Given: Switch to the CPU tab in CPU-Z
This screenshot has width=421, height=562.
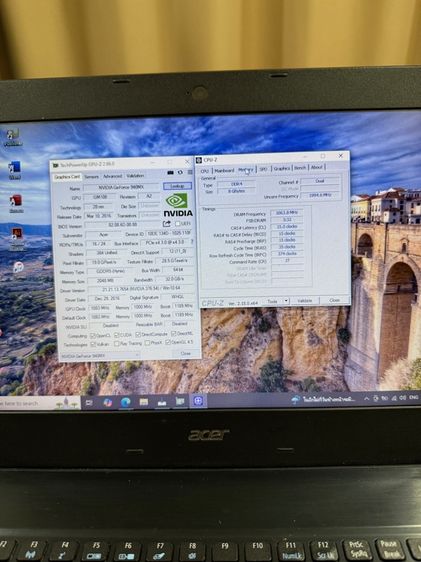Looking at the screenshot, I should click(205, 171).
